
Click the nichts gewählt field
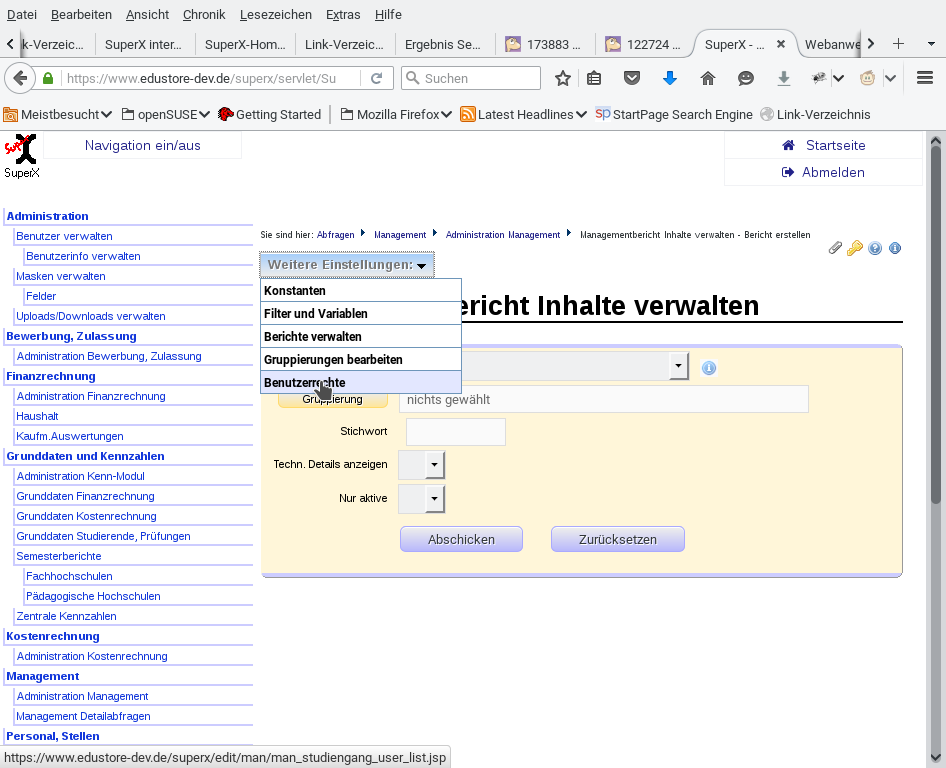[603, 399]
